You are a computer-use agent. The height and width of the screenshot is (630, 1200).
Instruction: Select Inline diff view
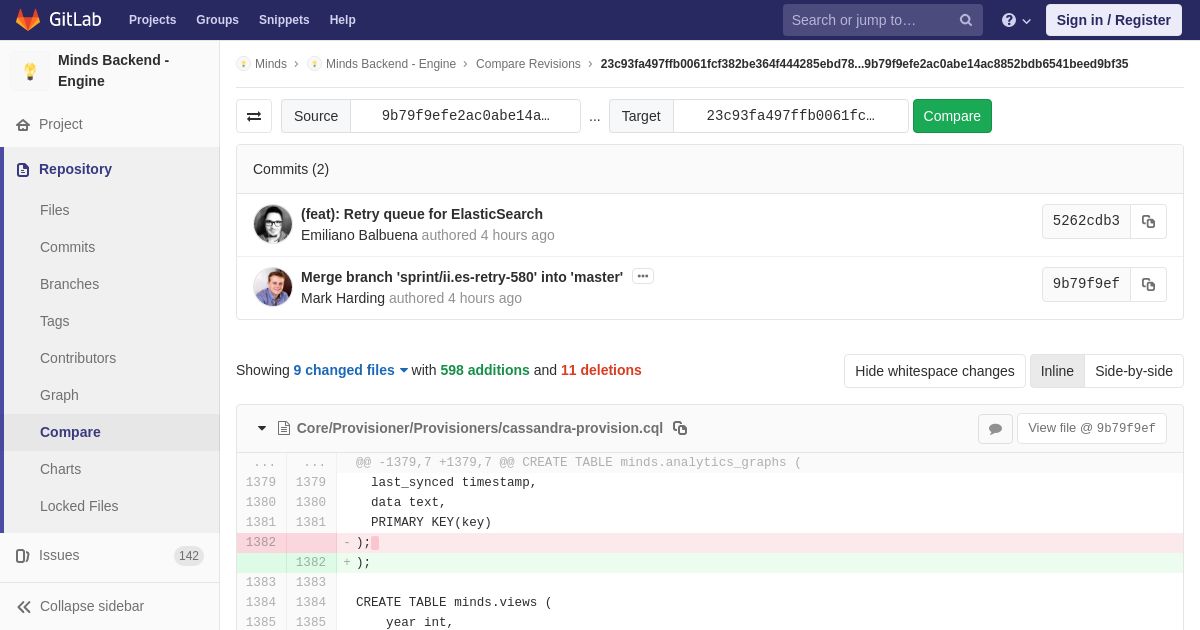click(x=1057, y=371)
